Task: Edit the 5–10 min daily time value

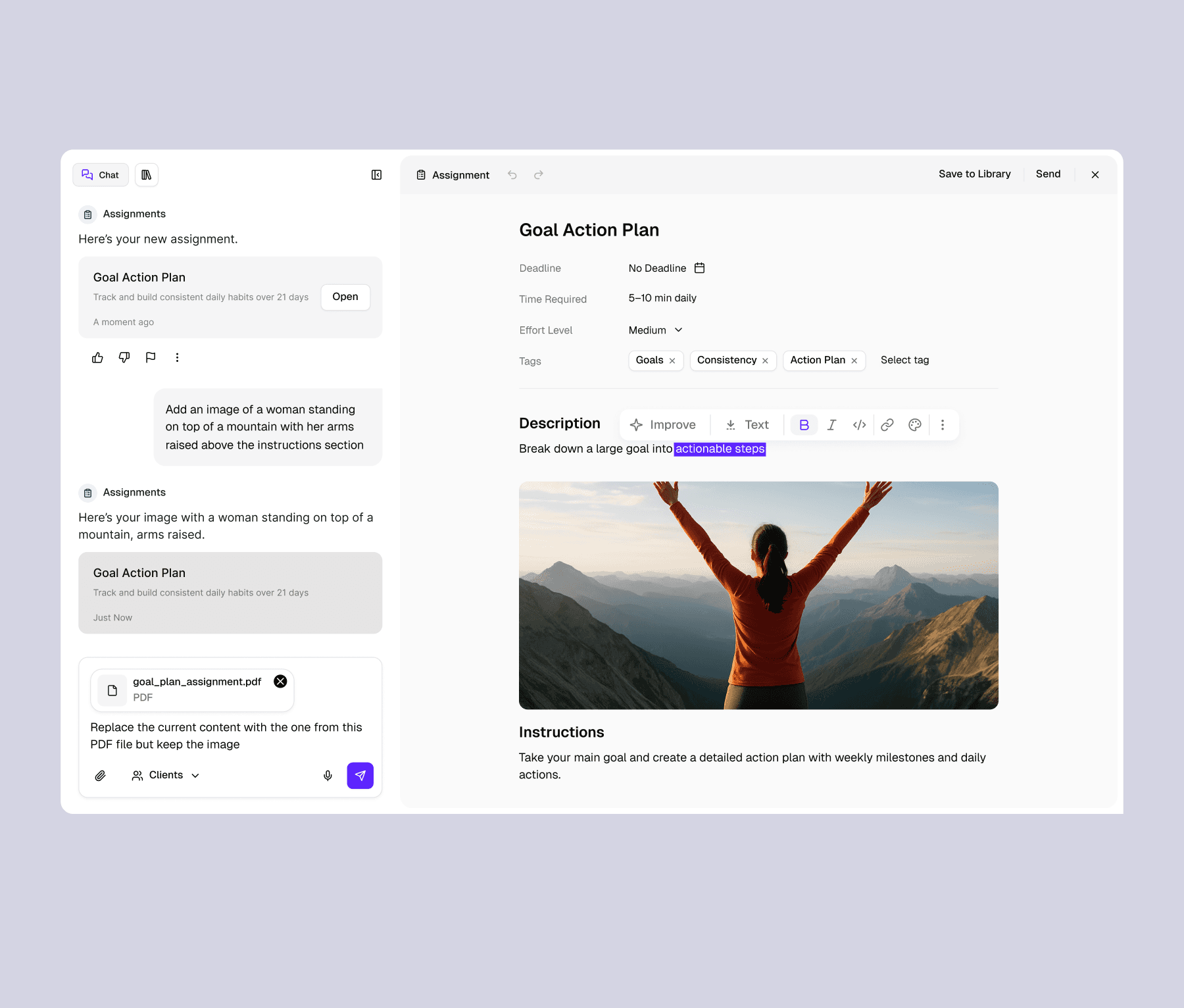Action: tap(662, 299)
